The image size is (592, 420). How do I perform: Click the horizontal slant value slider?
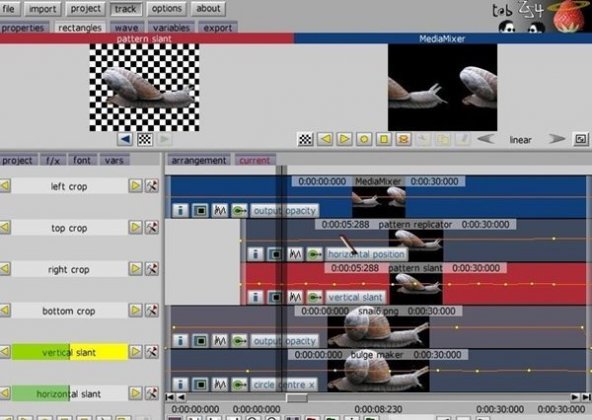69,394
